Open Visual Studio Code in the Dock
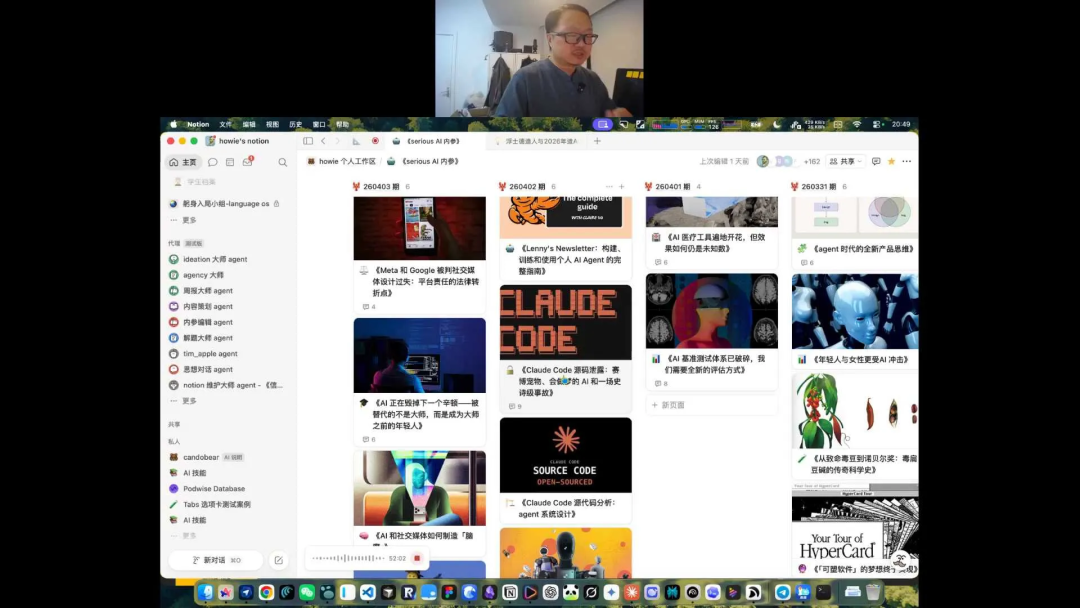Screen dimensions: 1080x608 (368, 592)
